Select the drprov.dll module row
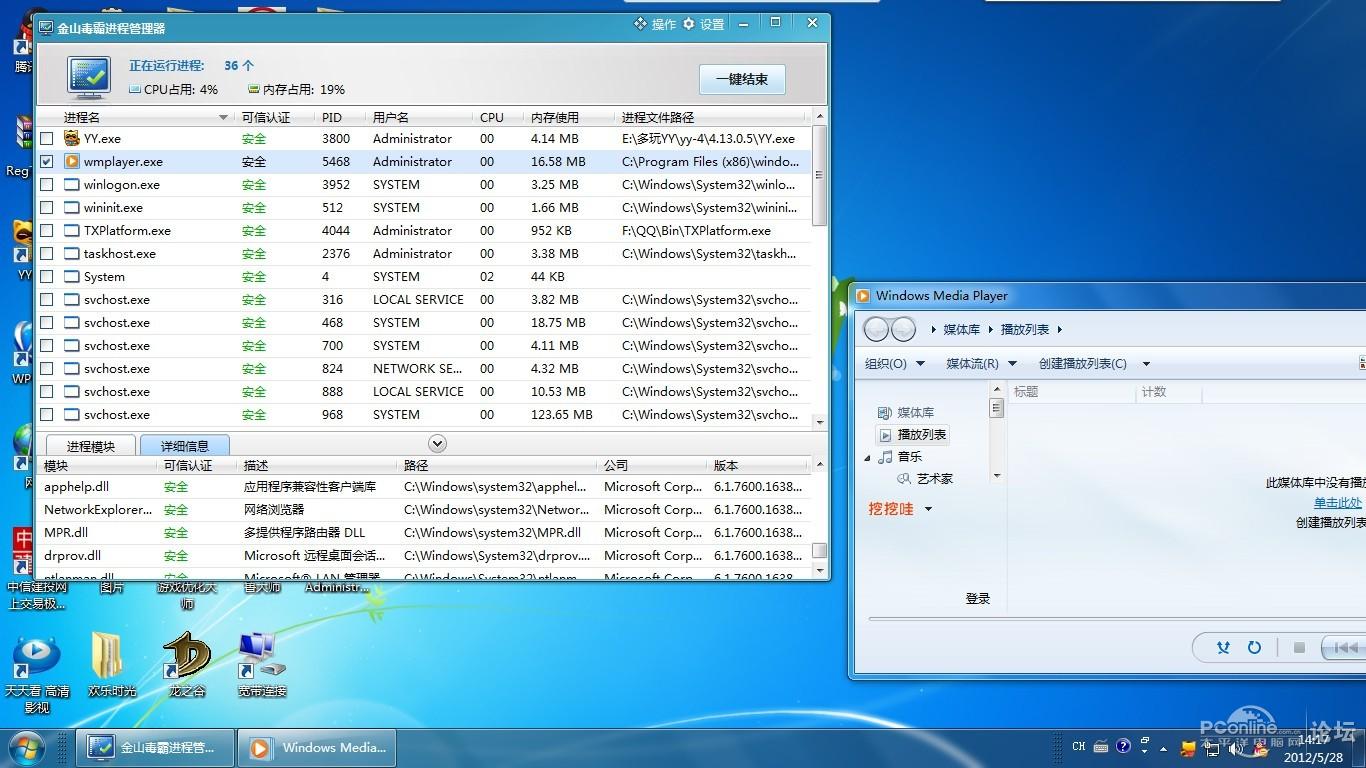Viewport: 1366px width, 768px height. [424, 556]
